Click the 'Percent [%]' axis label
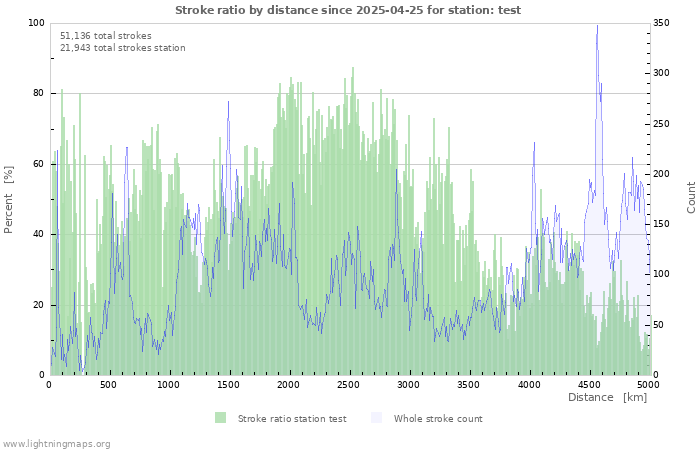The width and height of the screenshot is (700, 450). [8, 200]
